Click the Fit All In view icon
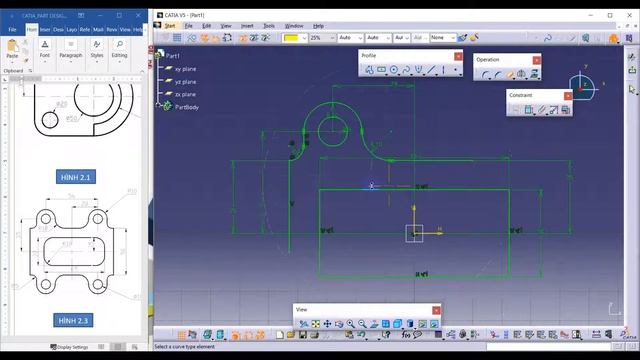The image size is (640, 360). point(315,324)
